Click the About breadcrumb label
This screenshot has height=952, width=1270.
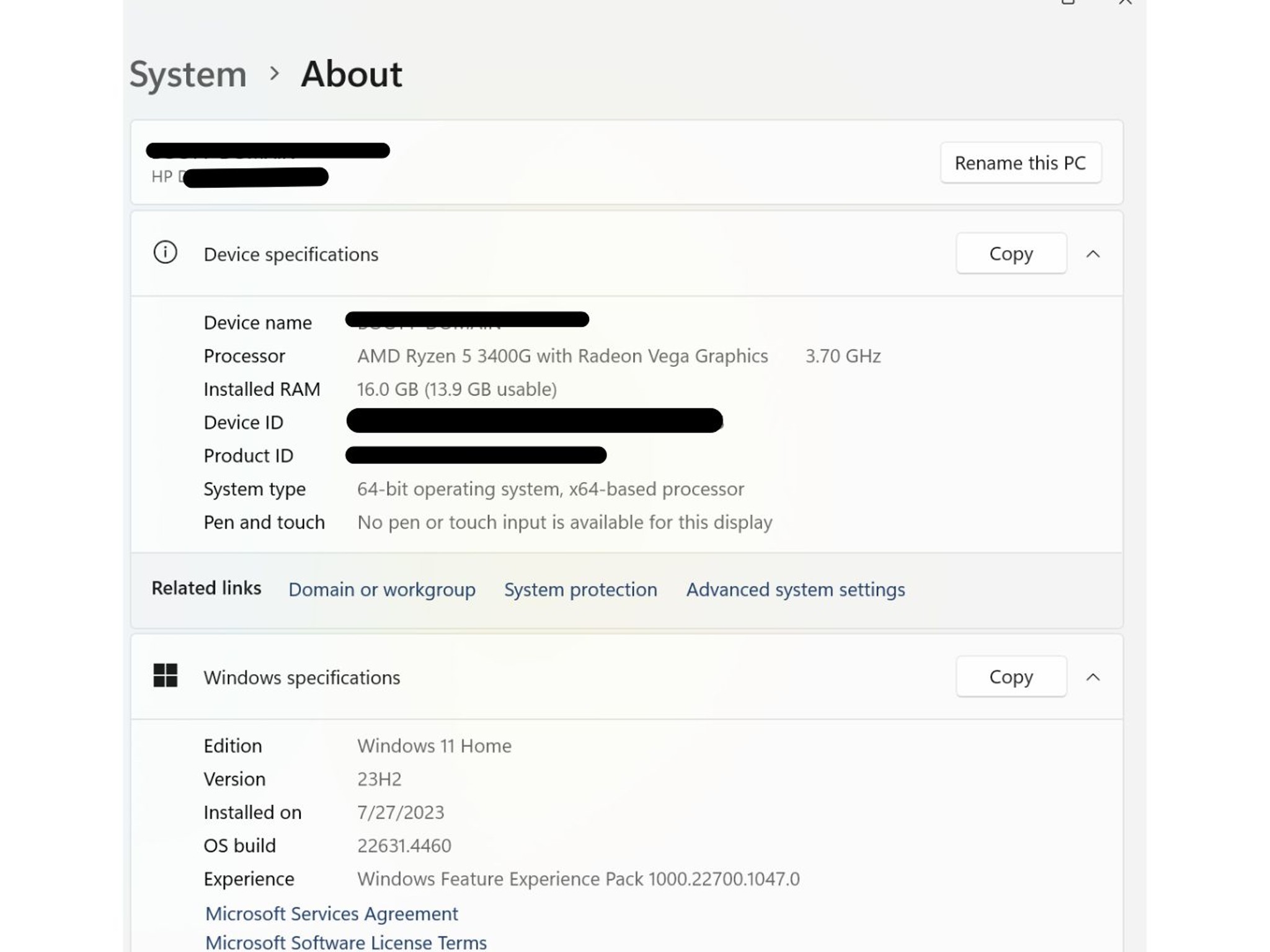(x=351, y=74)
